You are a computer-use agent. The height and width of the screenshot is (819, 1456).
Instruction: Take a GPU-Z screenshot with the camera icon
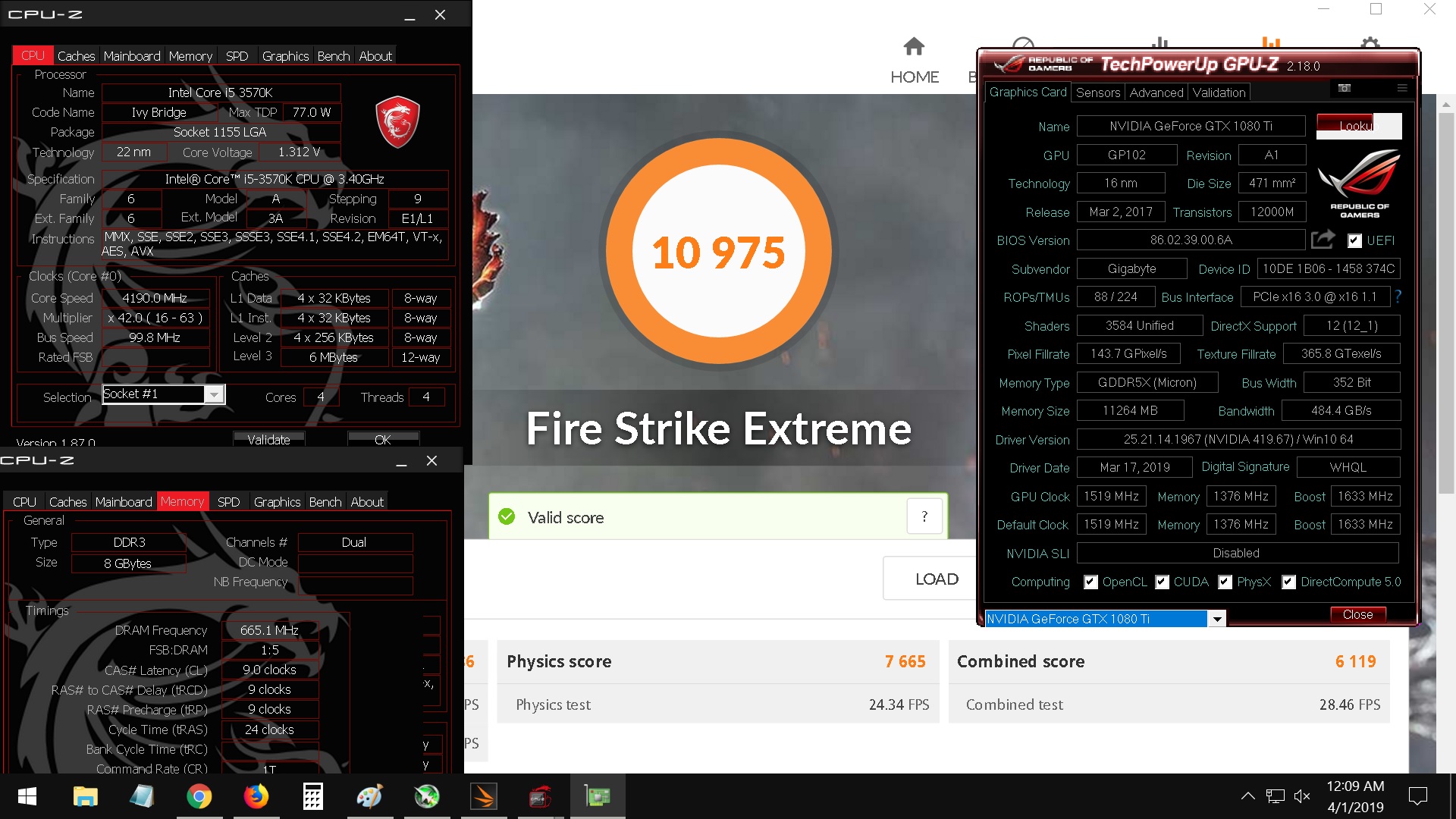tap(1345, 89)
